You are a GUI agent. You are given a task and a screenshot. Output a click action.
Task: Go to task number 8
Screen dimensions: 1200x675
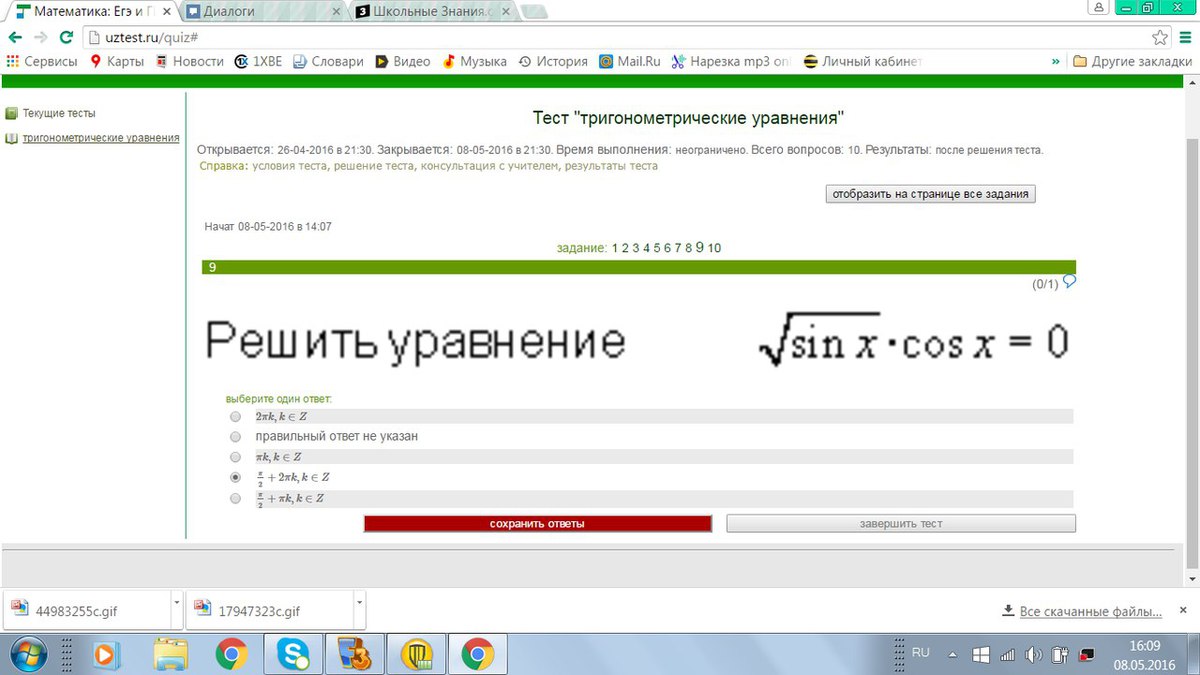tap(689, 248)
